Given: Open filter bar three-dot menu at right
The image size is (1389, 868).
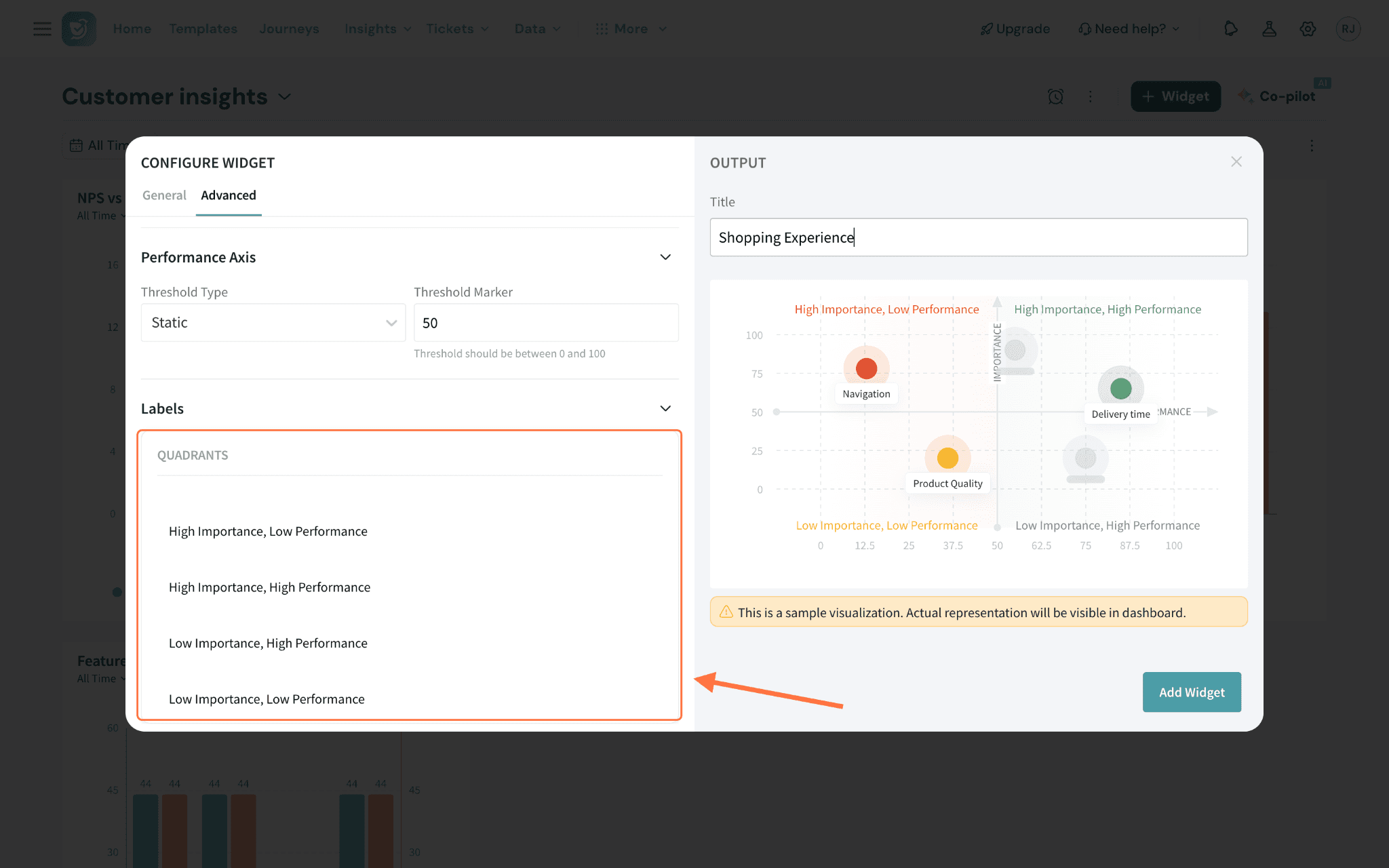Looking at the screenshot, I should click(x=1312, y=145).
